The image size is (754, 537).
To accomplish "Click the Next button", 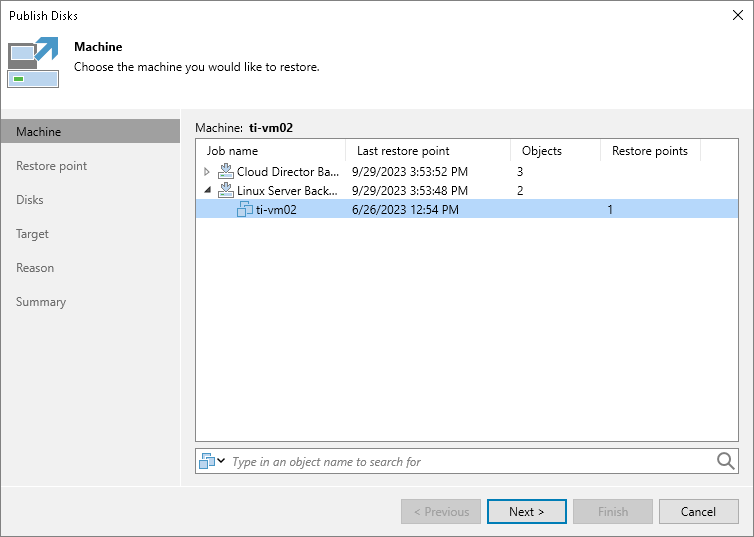I will point(527,512).
